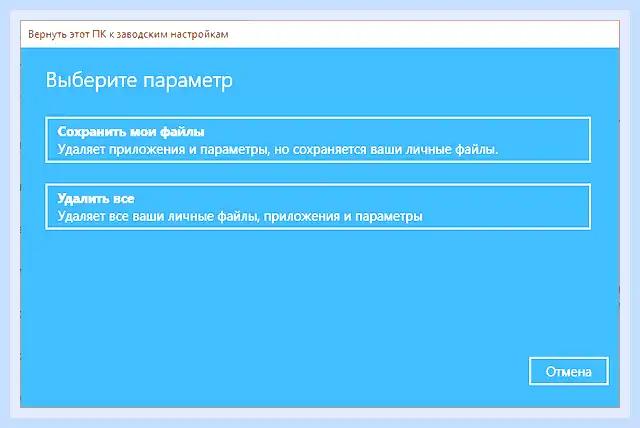The width and height of the screenshot is (640, 428).
Task: Click the window title 'Вернуть этот ПК к заводским настройкам'
Action: (128, 34)
